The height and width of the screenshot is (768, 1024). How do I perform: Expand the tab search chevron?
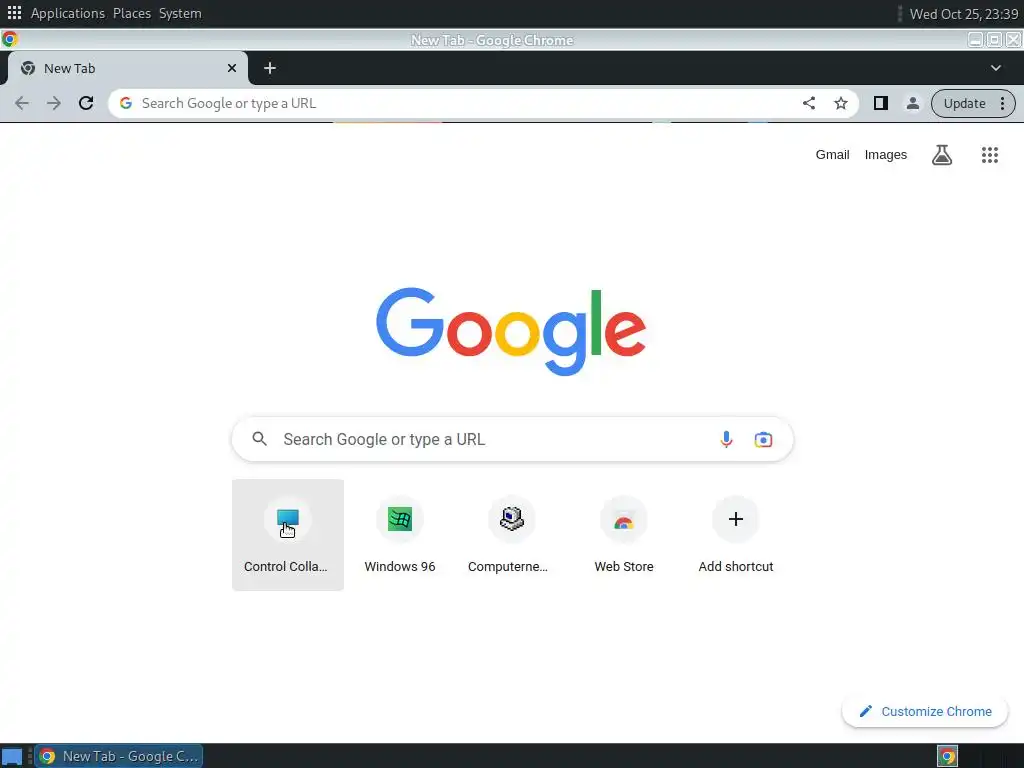coord(995,68)
